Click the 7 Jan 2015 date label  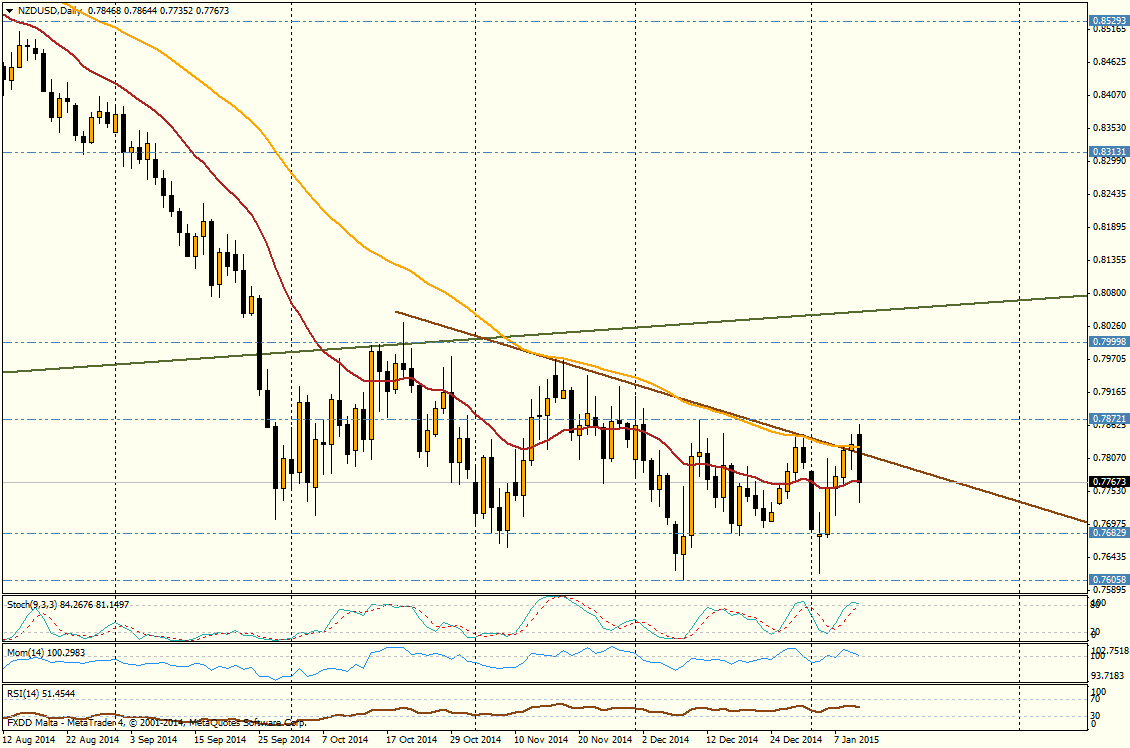point(856,740)
